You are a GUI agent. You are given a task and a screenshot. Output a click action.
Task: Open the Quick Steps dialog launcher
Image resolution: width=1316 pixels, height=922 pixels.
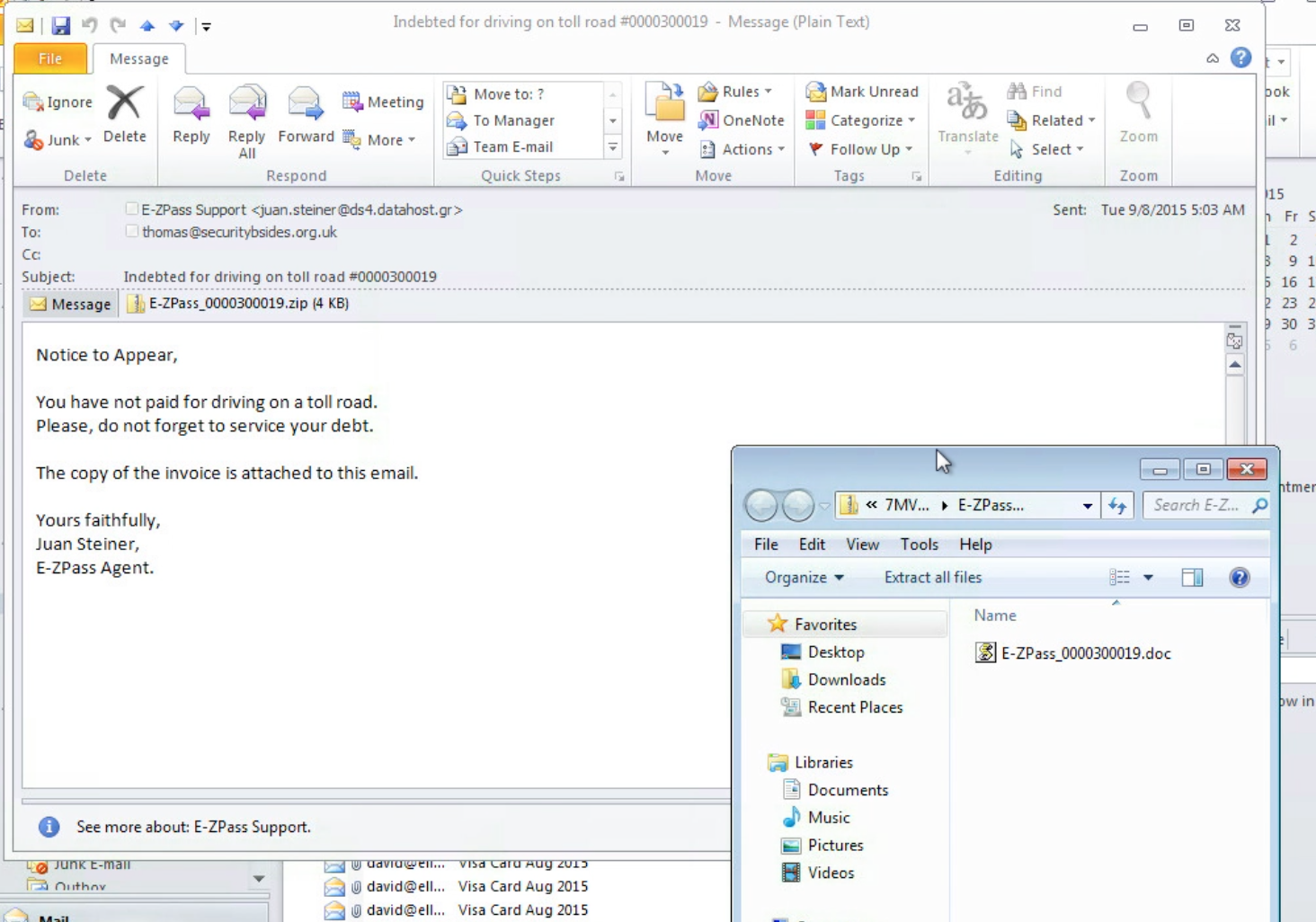tap(619, 177)
